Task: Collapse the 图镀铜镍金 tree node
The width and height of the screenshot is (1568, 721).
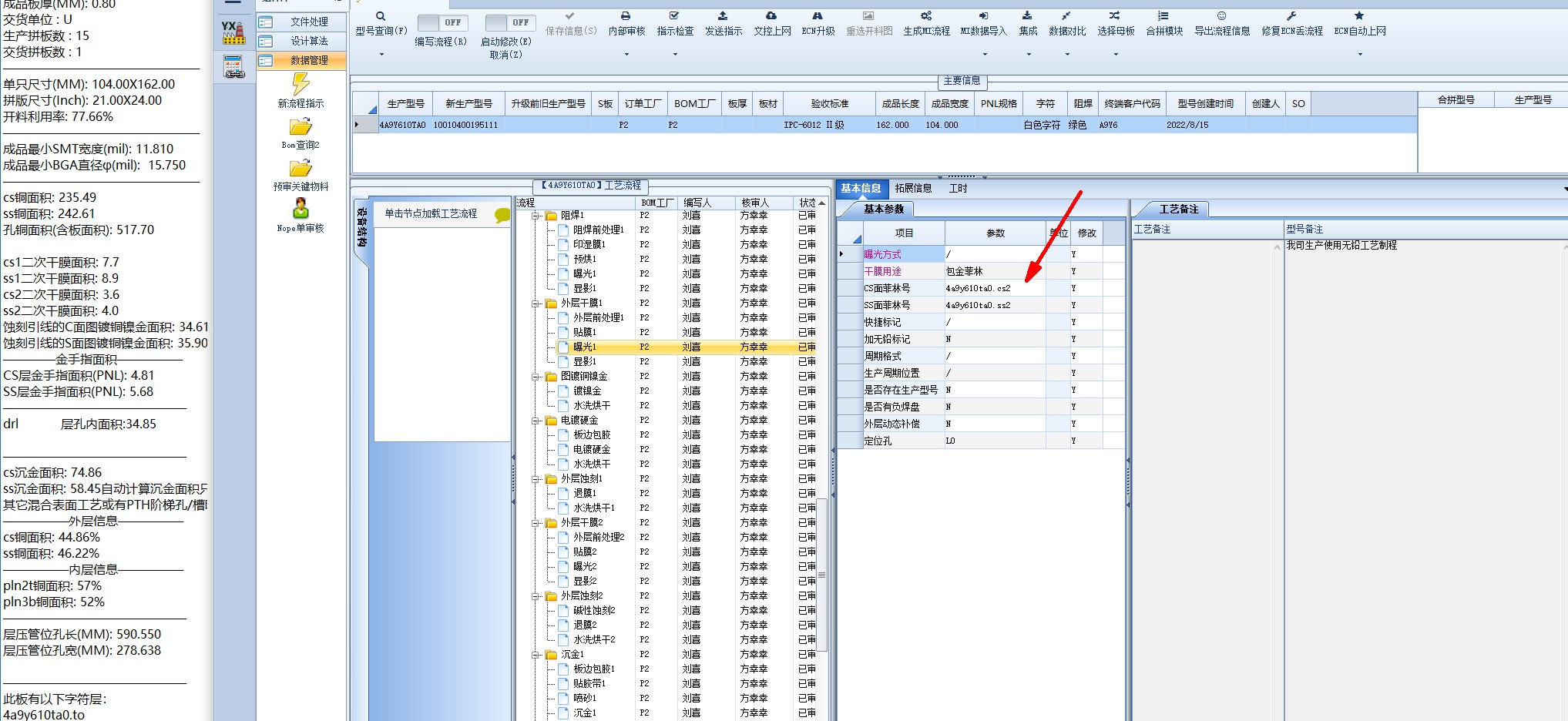Action: tap(536, 377)
